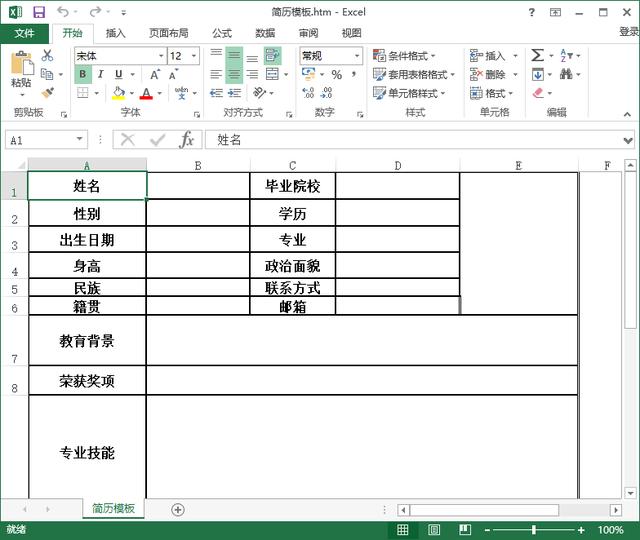Toggle Bold formatting button
640x540 pixels.
[83, 74]
